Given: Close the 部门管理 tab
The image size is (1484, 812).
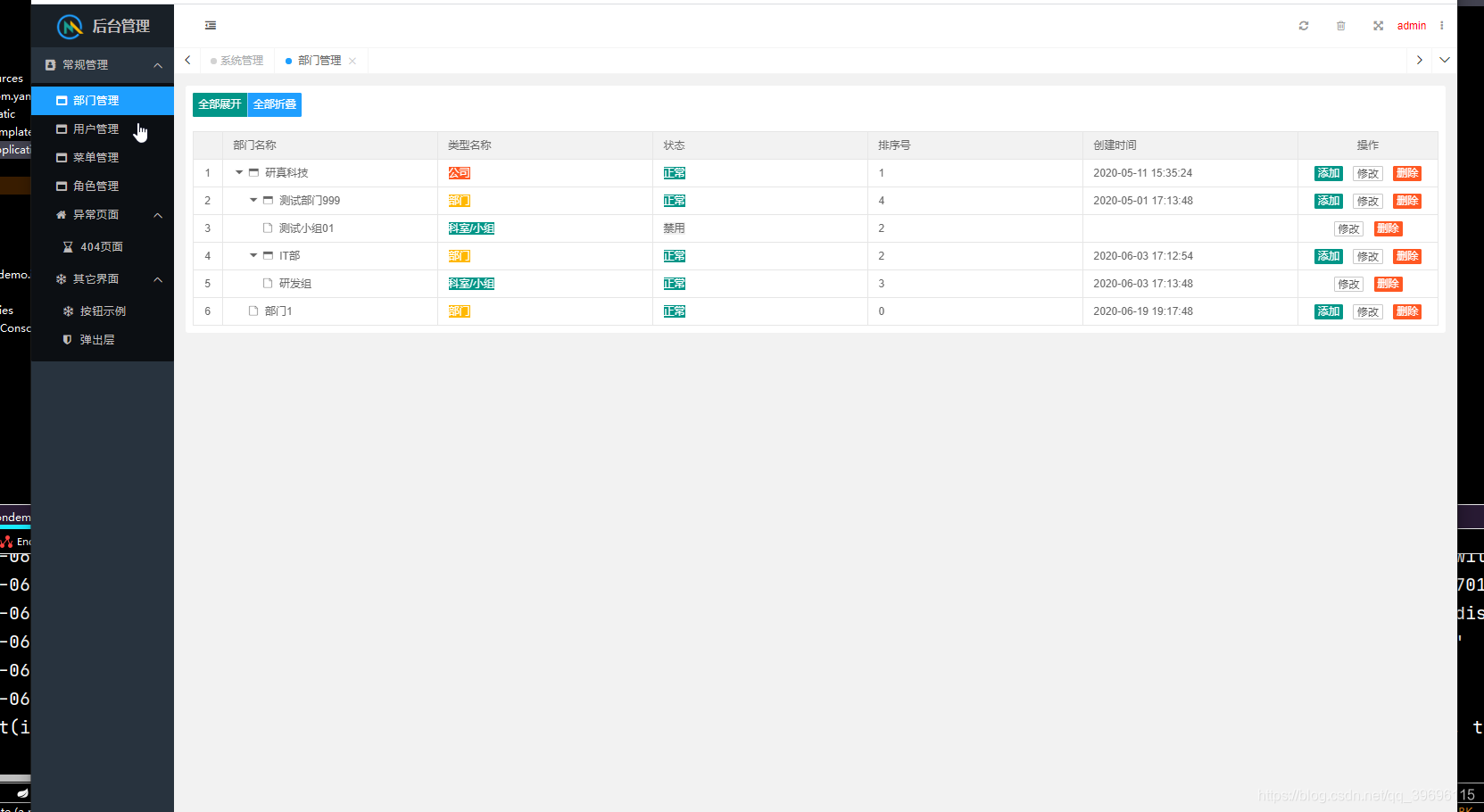Looking at the screenshot, I should 353,60.
